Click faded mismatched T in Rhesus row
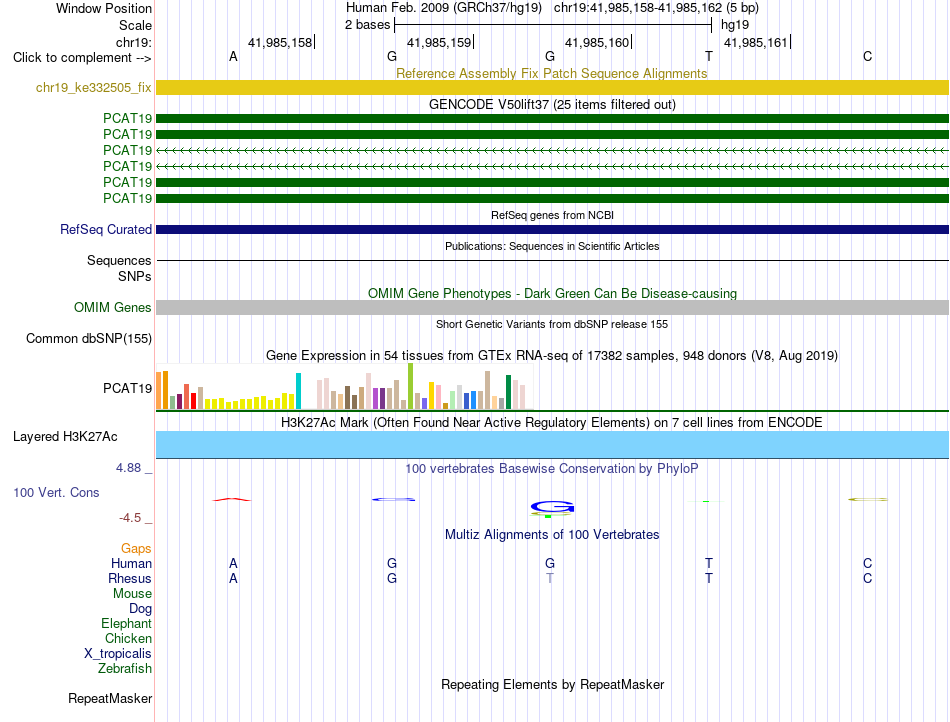Screen dimensions: 950x722 pyautogui.click(x=550, y=578)
